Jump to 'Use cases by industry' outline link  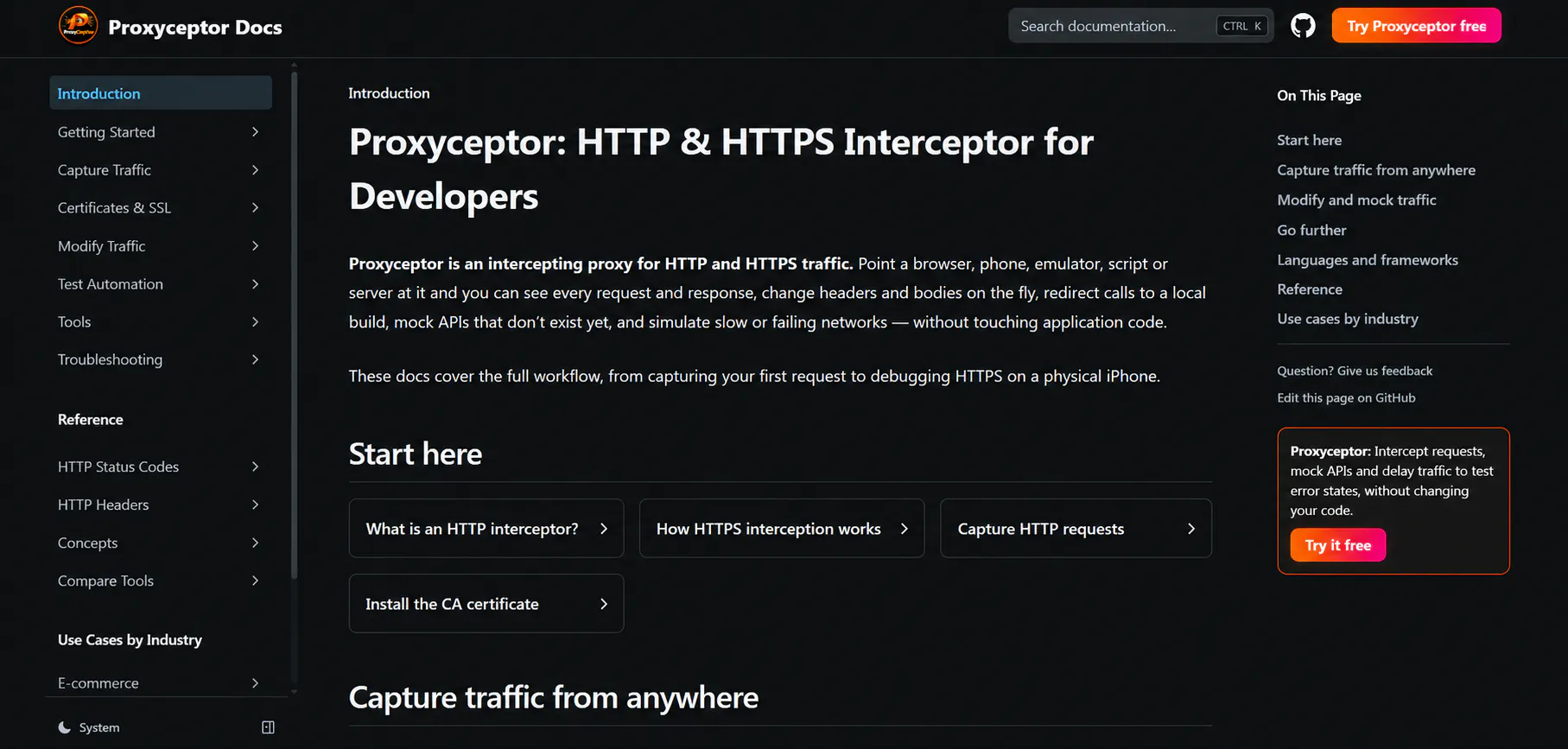tap(1348, 319)
